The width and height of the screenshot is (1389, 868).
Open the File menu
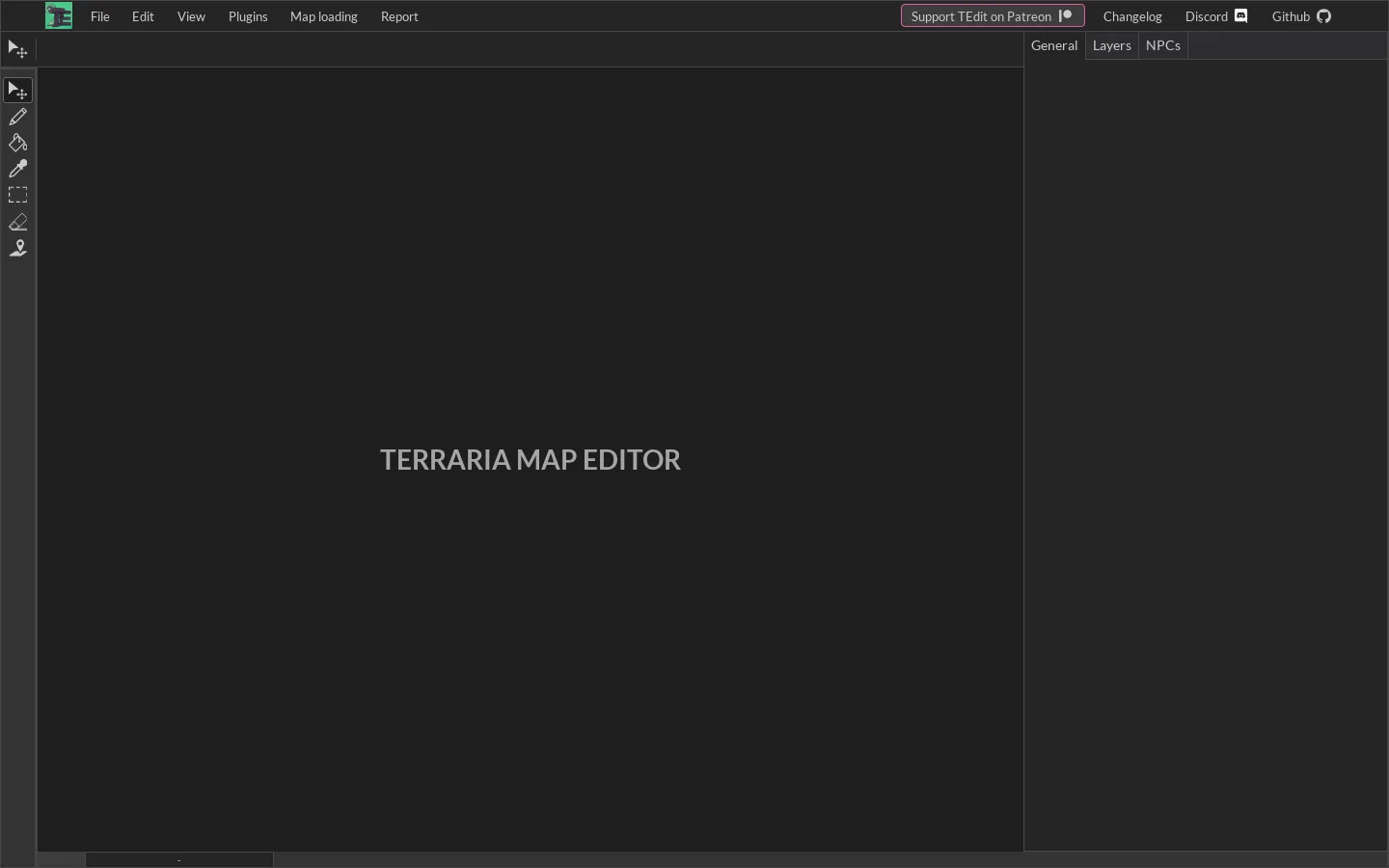100,16
